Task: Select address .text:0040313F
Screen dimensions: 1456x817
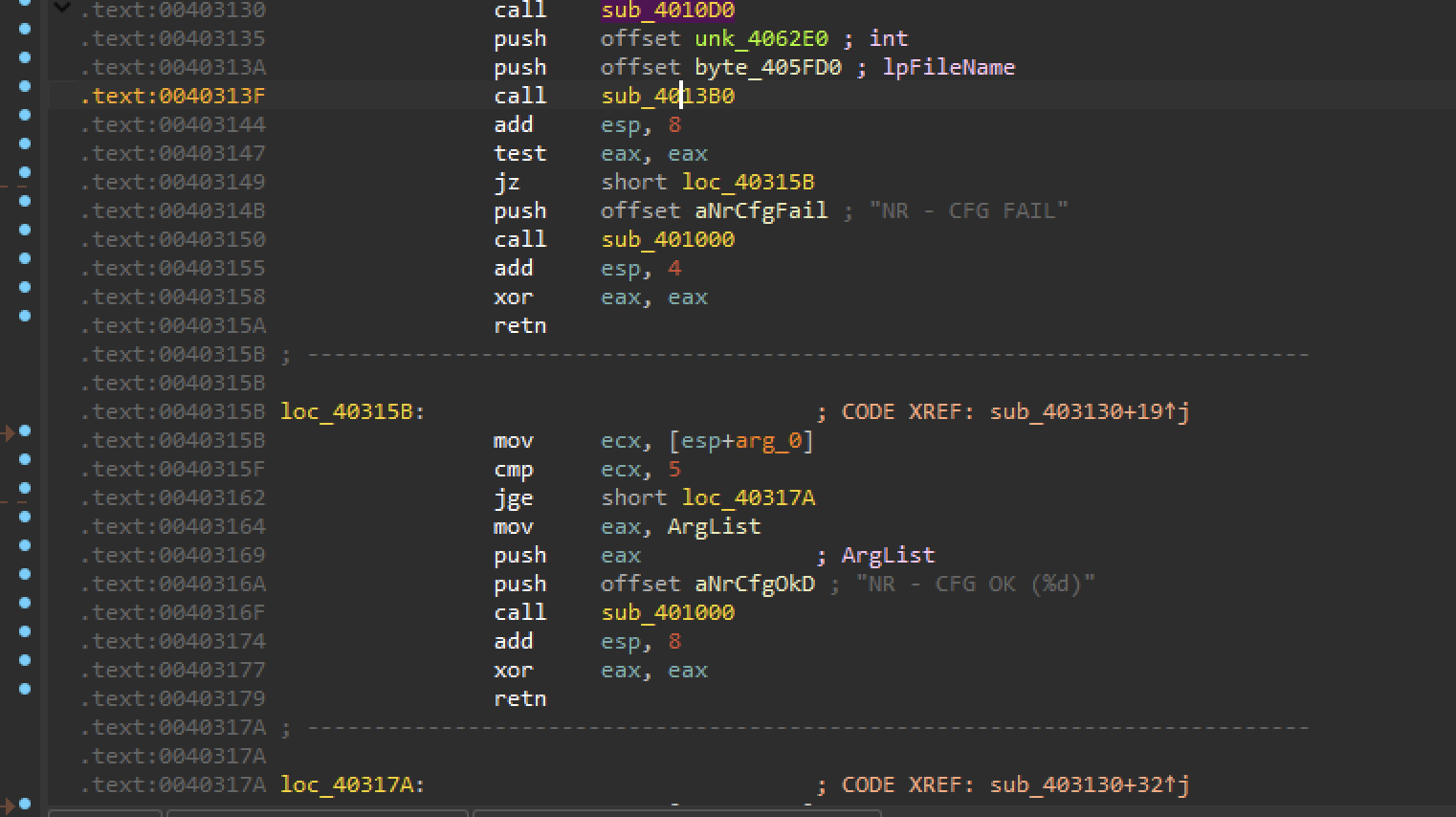Action: [x=173, y=96]
